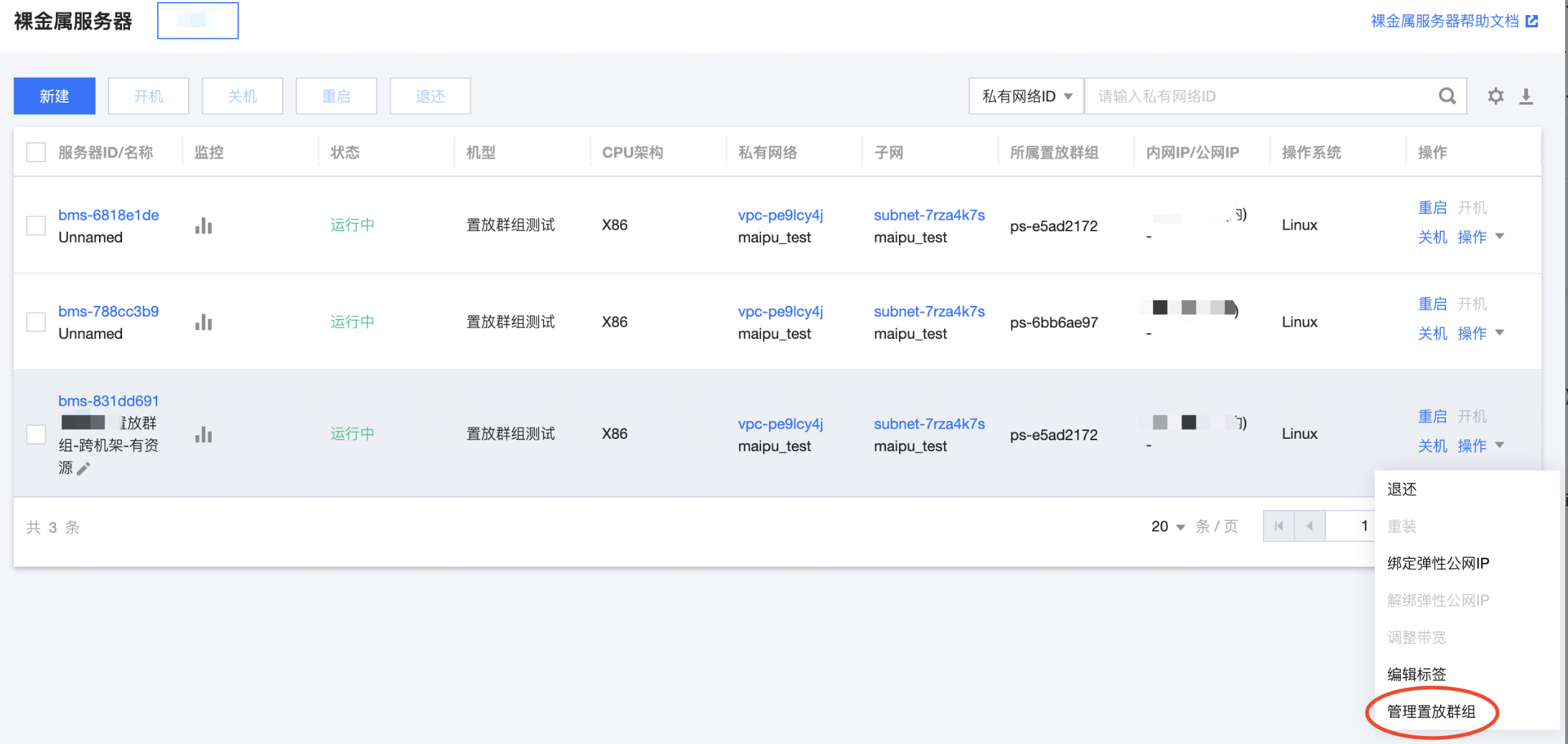Open monitoring chart for bms-831dd691
Viewport: 1568px width, 744px height.
203,434
